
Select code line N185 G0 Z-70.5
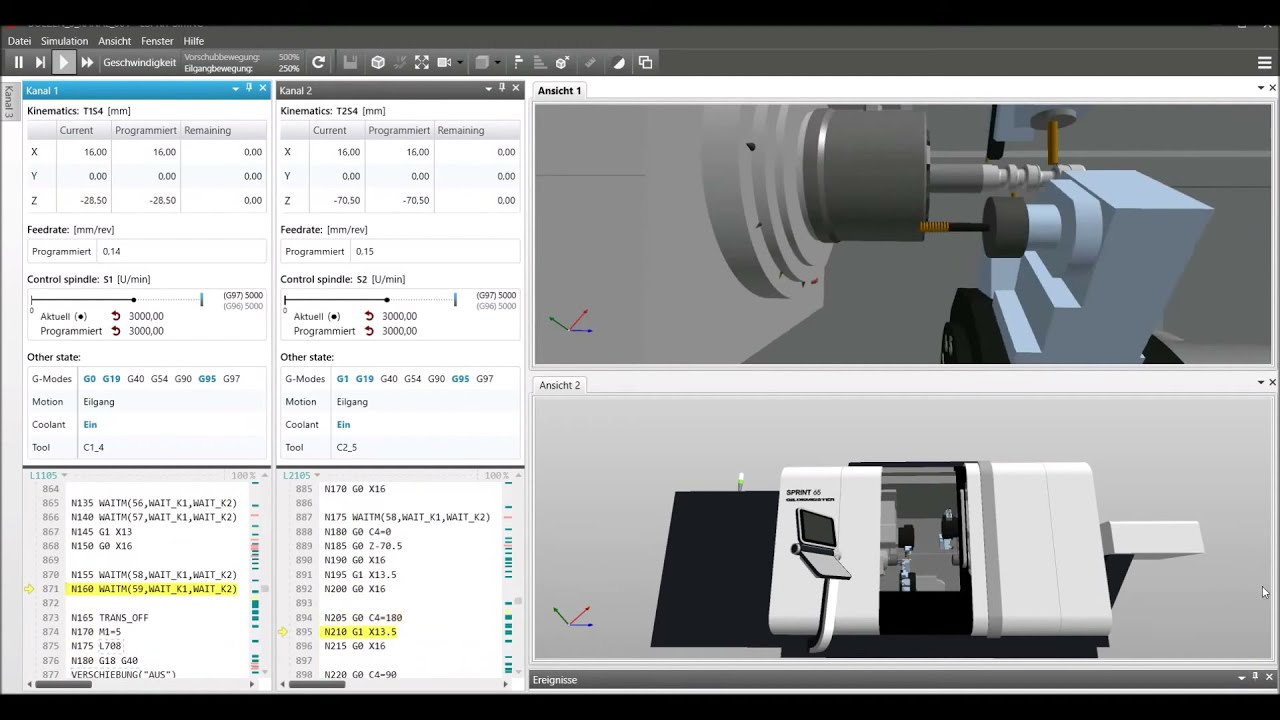pyautogui.click(x=363, y=546)
